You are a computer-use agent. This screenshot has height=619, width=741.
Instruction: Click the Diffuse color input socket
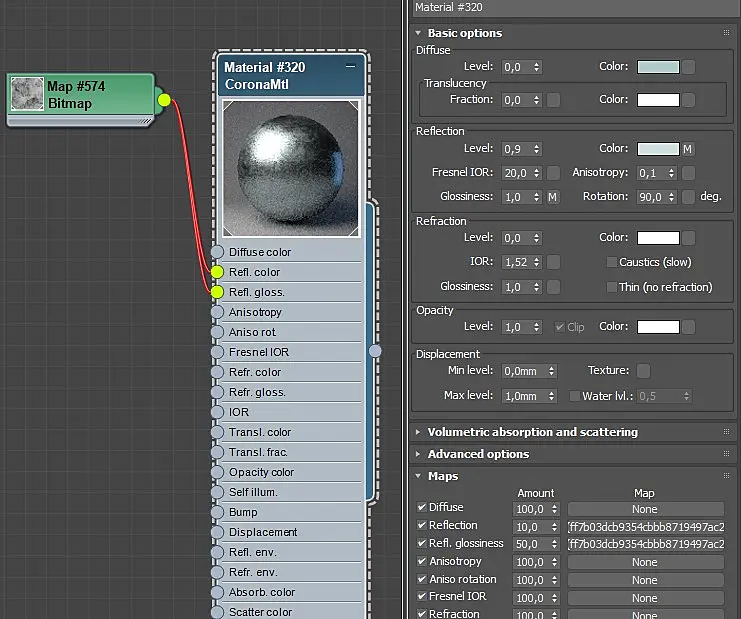point(217,252)
